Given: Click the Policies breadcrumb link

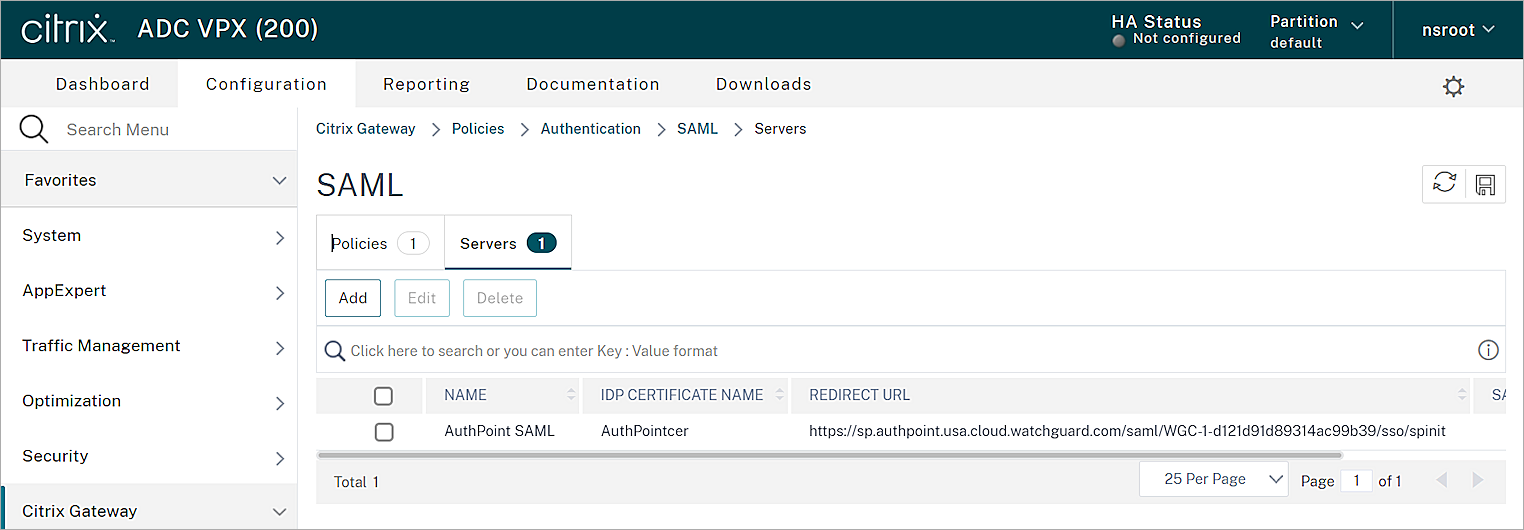Looking at the screenshot, I should click(x=478, y=129).
